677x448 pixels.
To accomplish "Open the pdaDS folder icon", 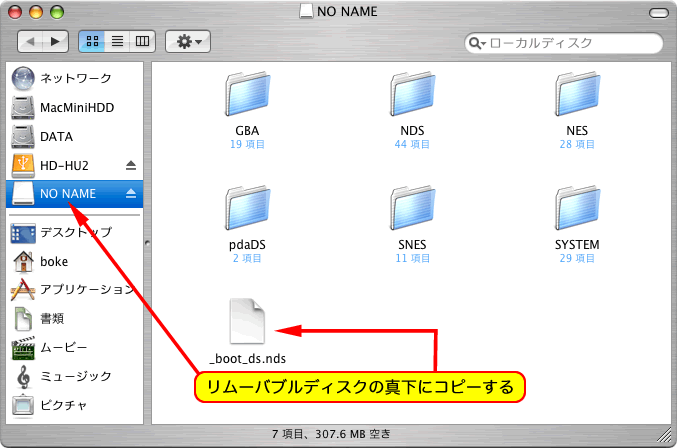I will (x=247, y=208).
